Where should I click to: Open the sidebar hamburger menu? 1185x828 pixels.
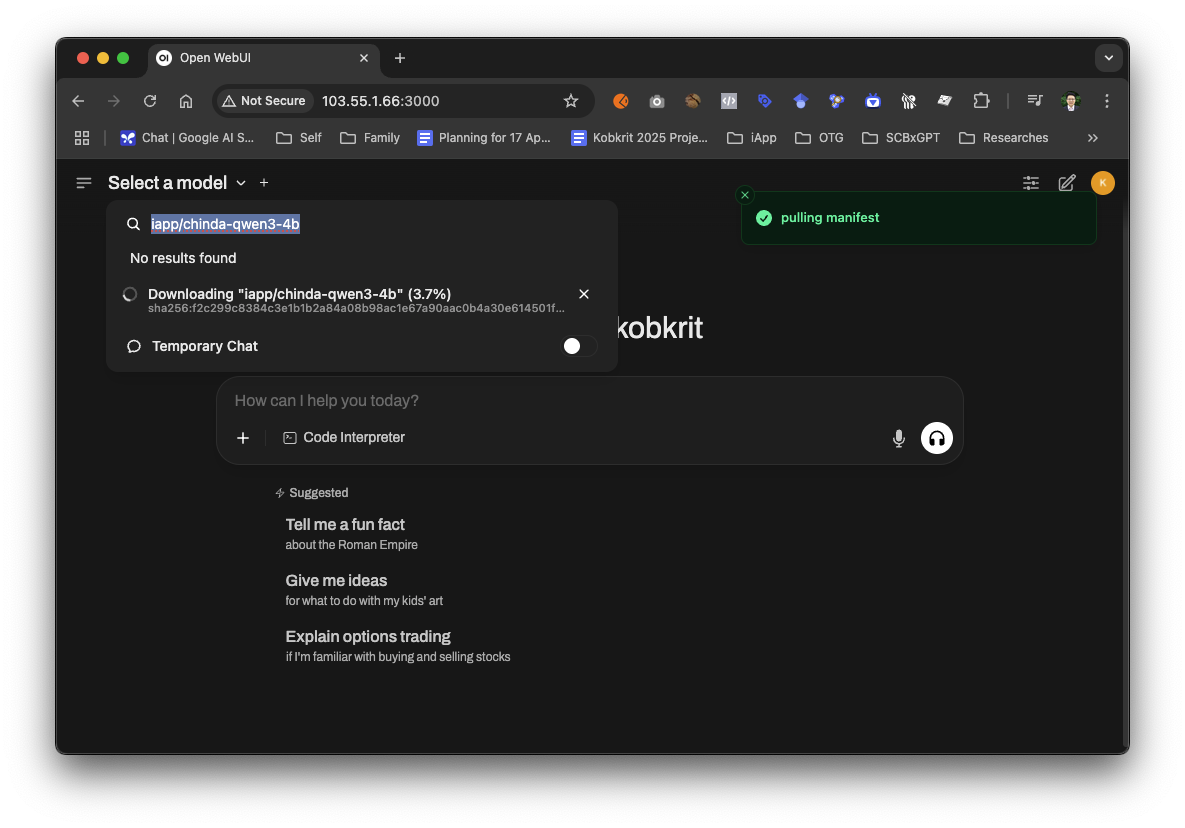coord(84,183)
